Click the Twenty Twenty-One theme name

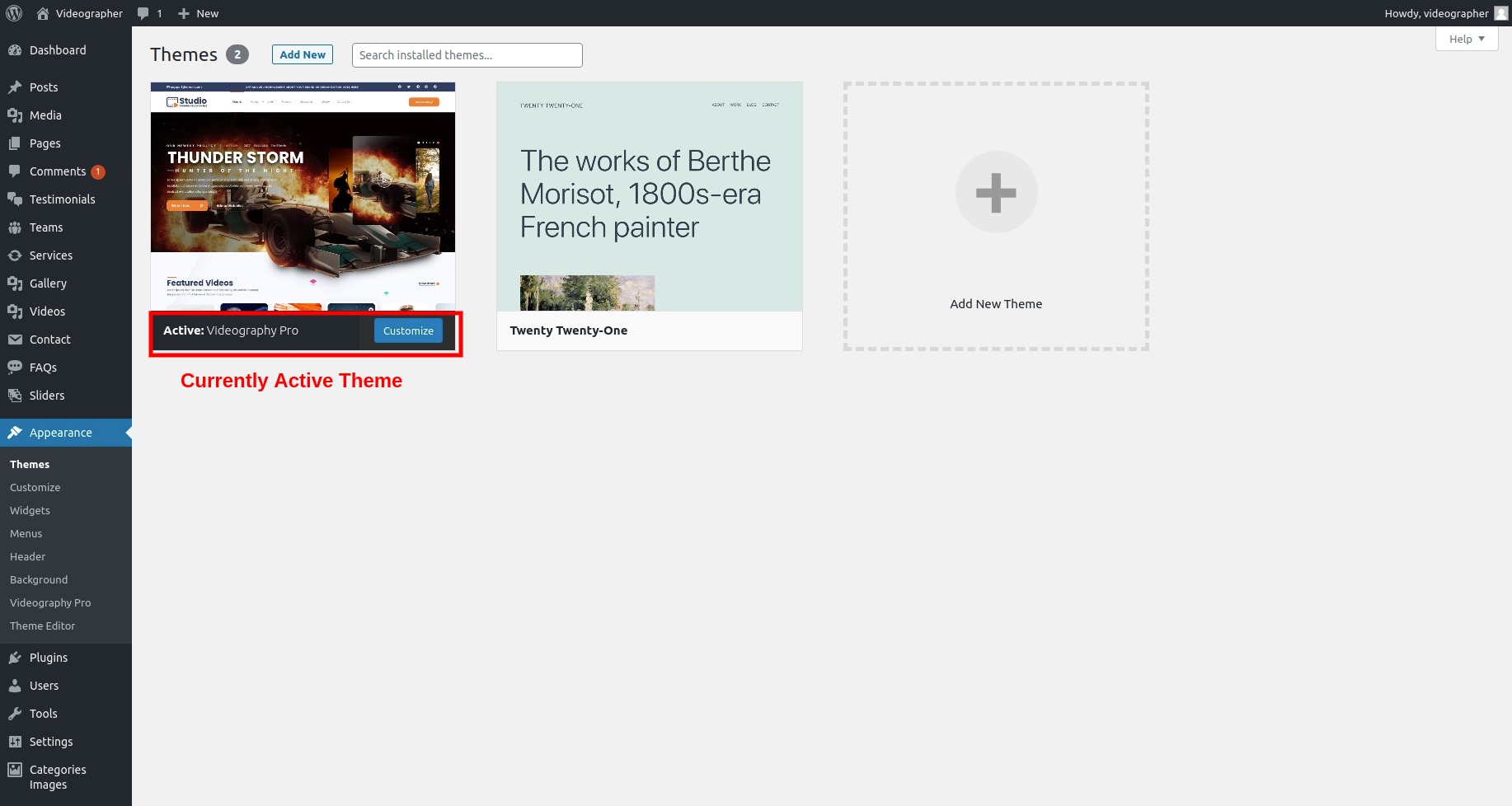point(569,330)
